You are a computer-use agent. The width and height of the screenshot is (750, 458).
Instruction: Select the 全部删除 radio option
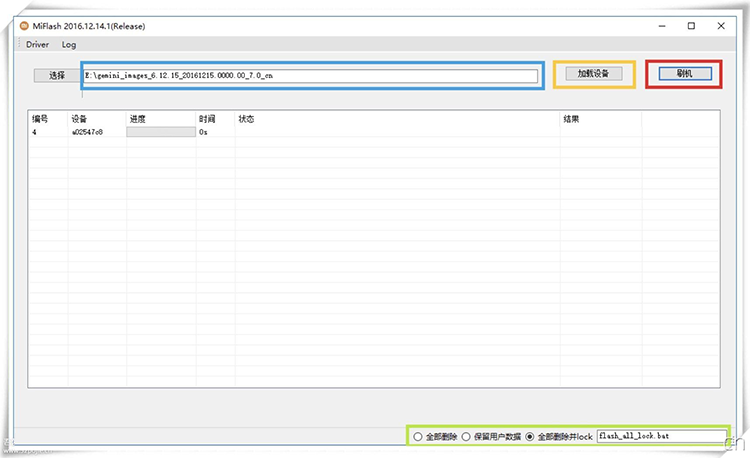click(418, 437)
